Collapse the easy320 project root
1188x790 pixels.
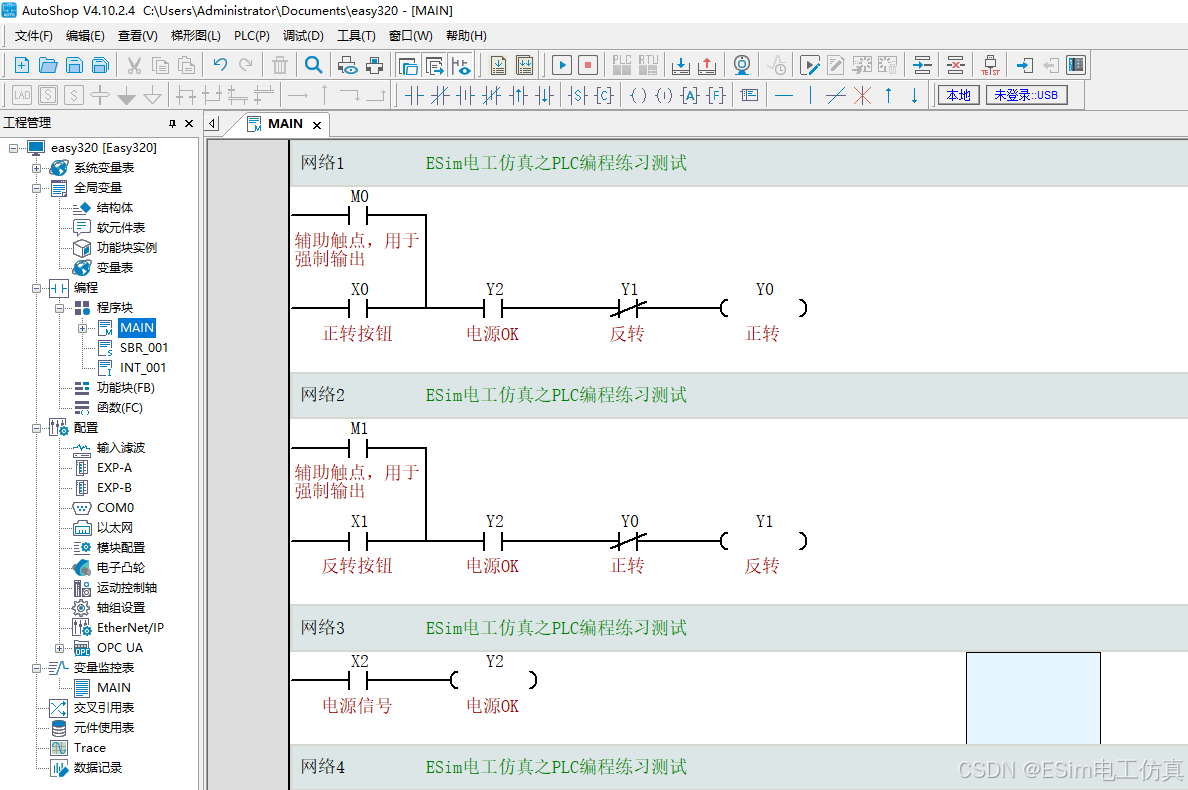[x=14, y=148]
